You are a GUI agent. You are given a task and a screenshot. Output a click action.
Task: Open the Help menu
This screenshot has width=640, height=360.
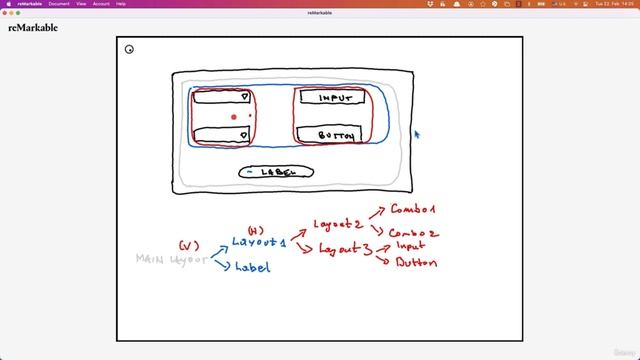pos(120,4)
